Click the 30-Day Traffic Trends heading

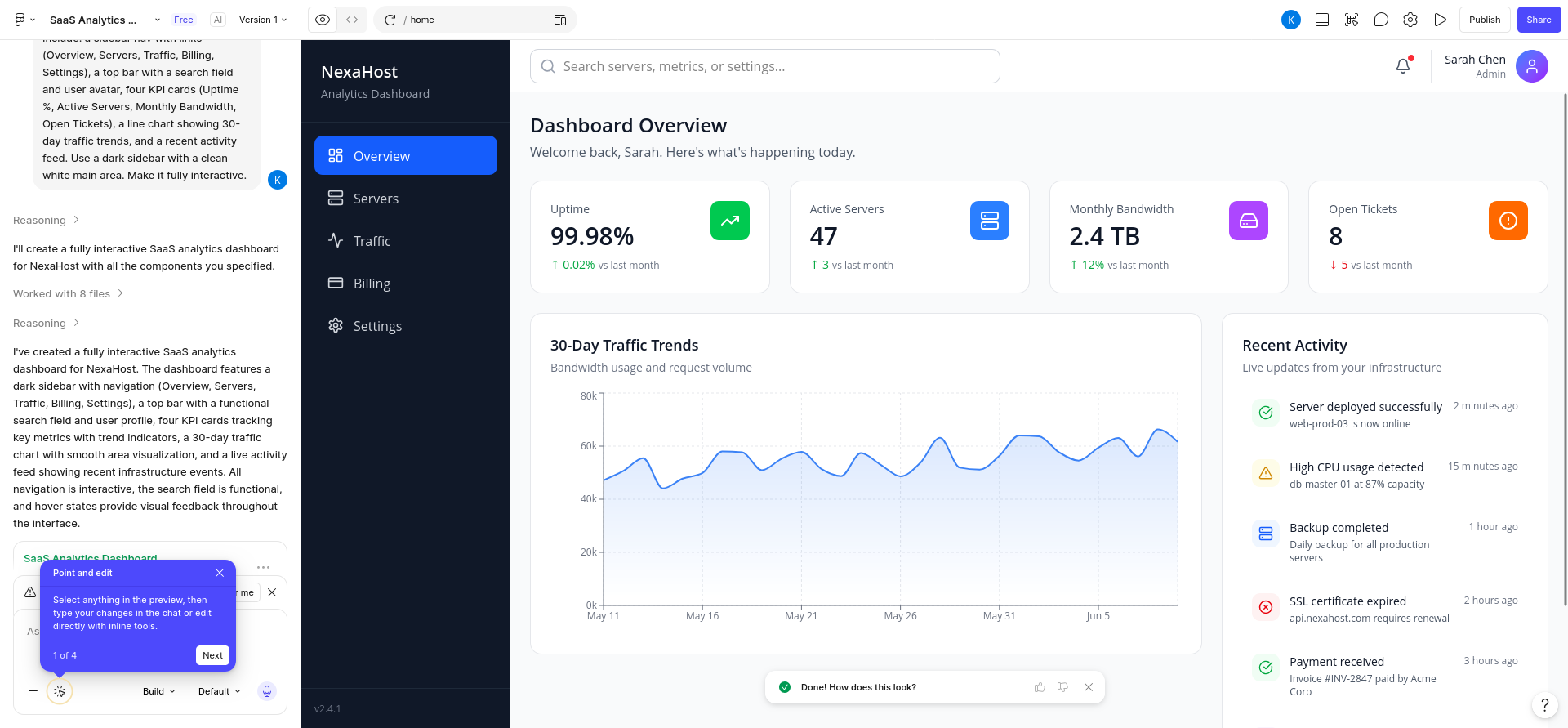click(625, 346)
